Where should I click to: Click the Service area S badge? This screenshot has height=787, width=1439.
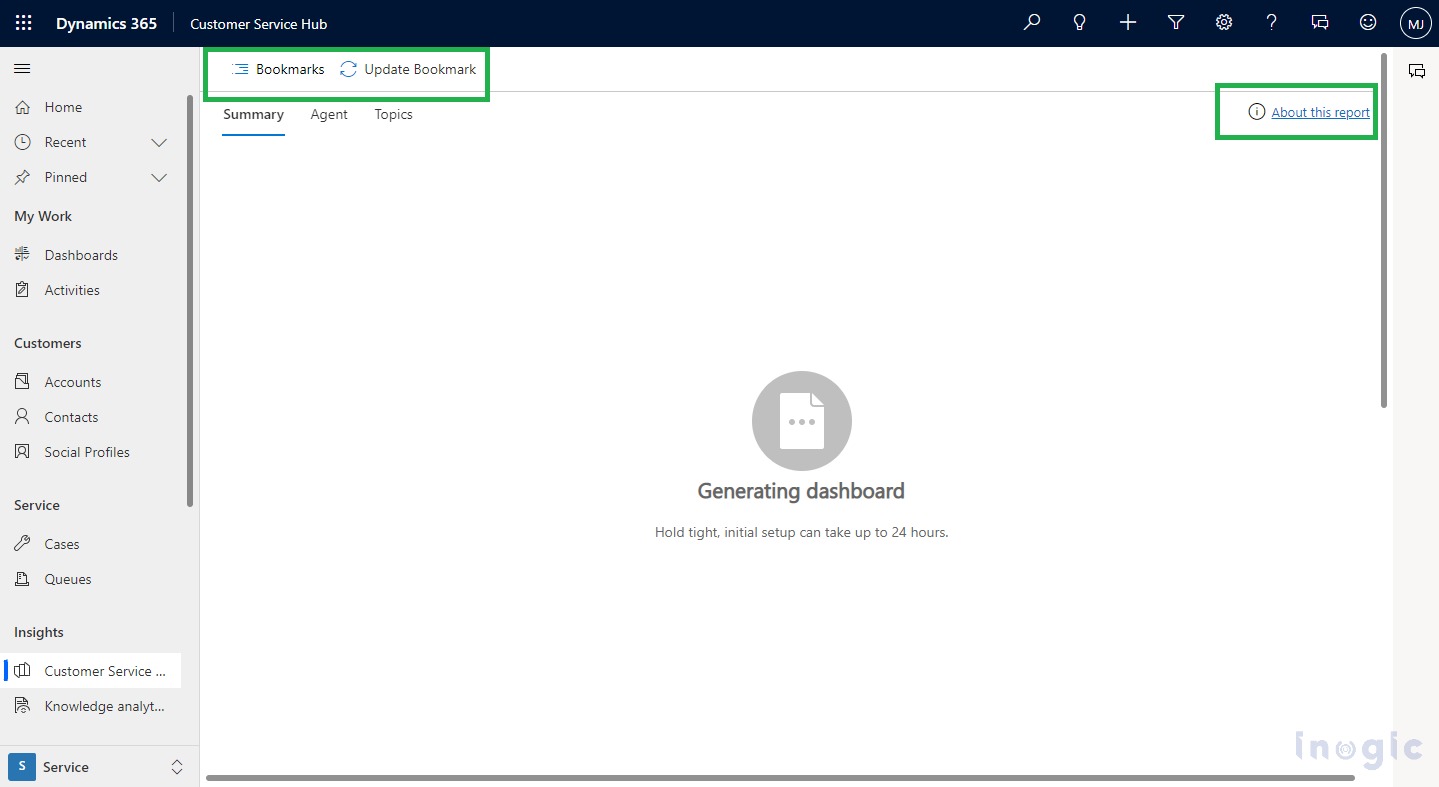coord(21,767)
